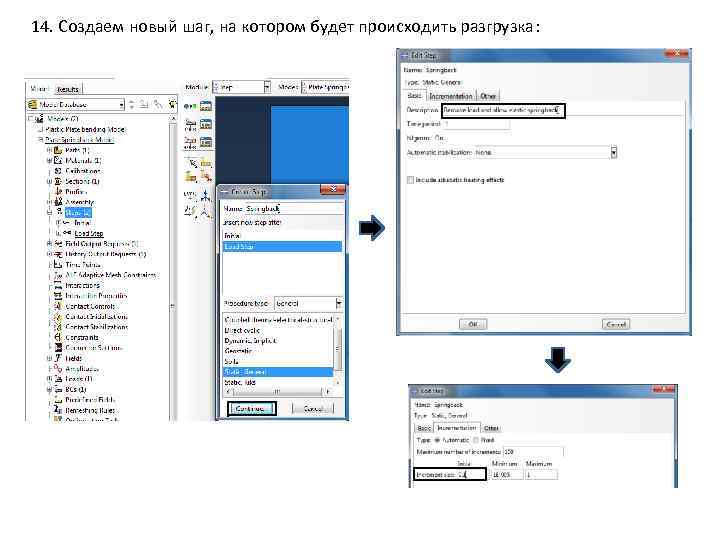Click the Time period field
This screenshot has width=720, height=540.
[476, 124]
